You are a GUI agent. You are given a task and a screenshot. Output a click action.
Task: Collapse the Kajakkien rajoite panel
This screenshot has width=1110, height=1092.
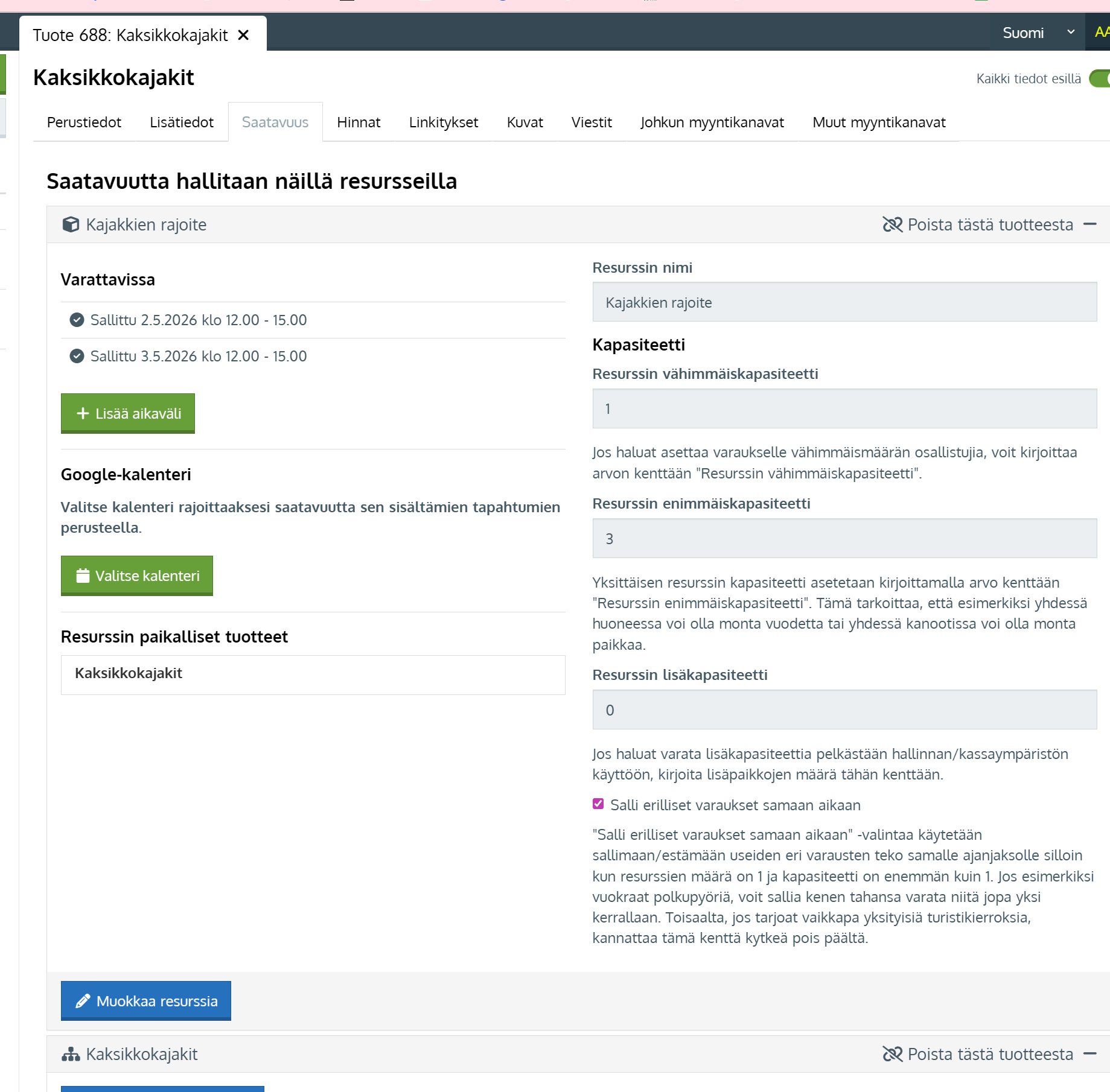pos(1089,224)
